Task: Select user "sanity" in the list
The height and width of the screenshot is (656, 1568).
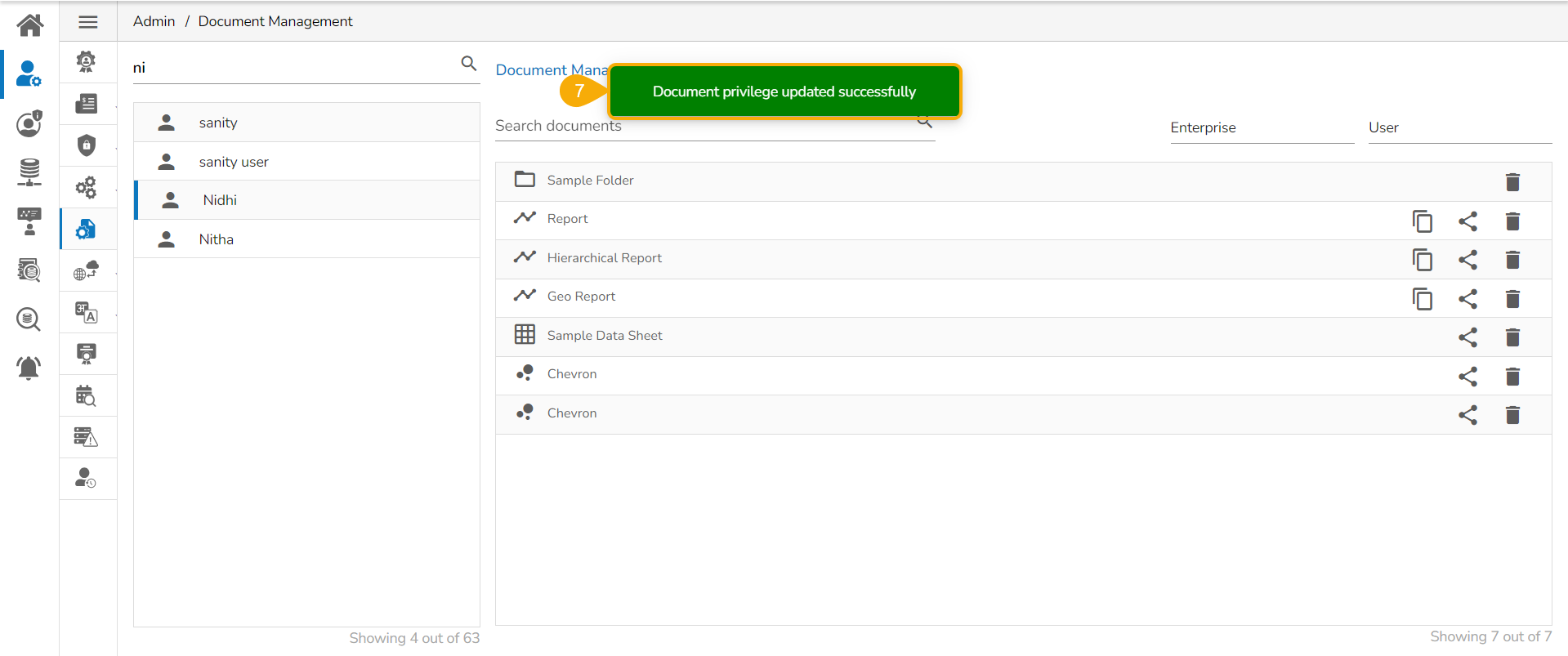Action: click(x=306, y=123)
